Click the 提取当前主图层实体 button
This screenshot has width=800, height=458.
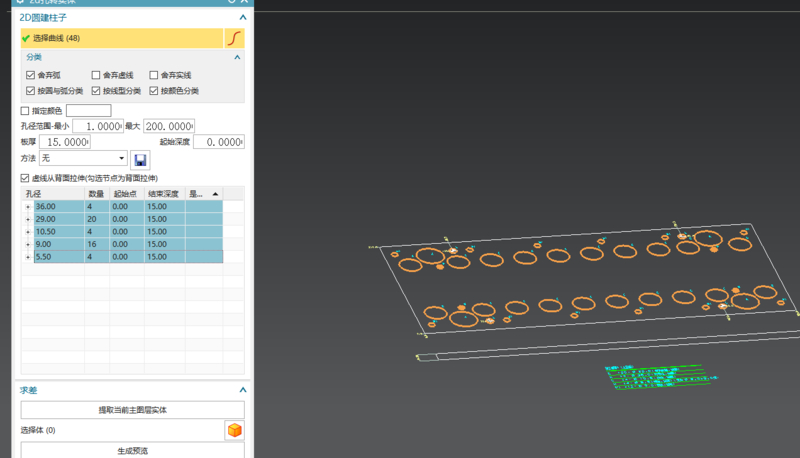[x=133, y=410]
